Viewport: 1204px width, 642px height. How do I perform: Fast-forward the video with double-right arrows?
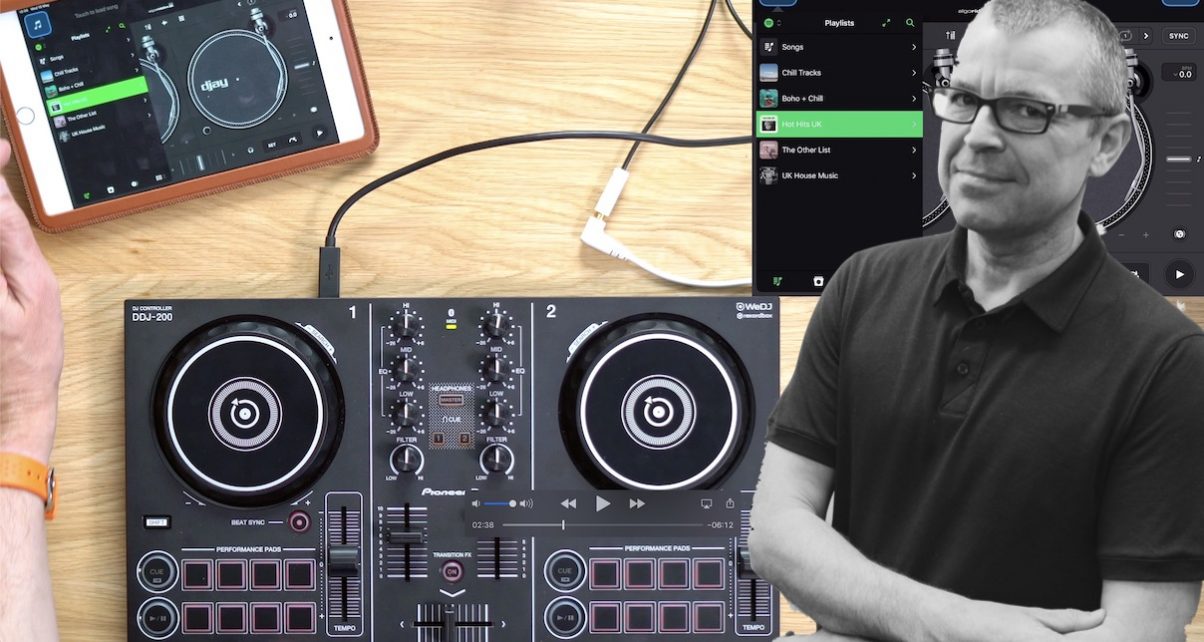(637, 504)
